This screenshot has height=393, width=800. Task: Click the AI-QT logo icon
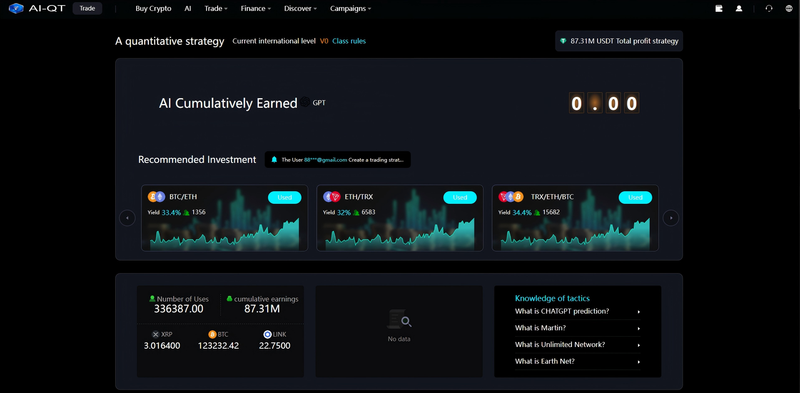pos(16,8)
